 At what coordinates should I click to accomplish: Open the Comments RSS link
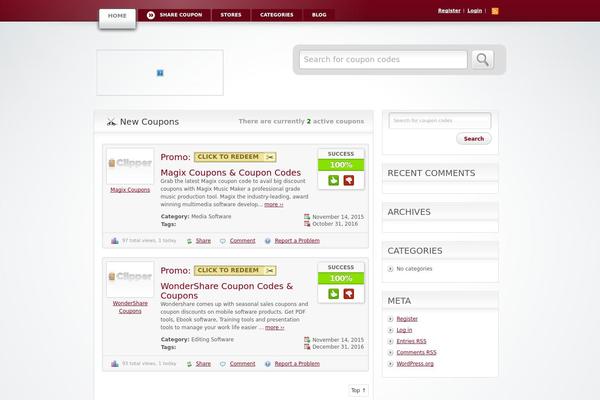[x=416, y=353]
